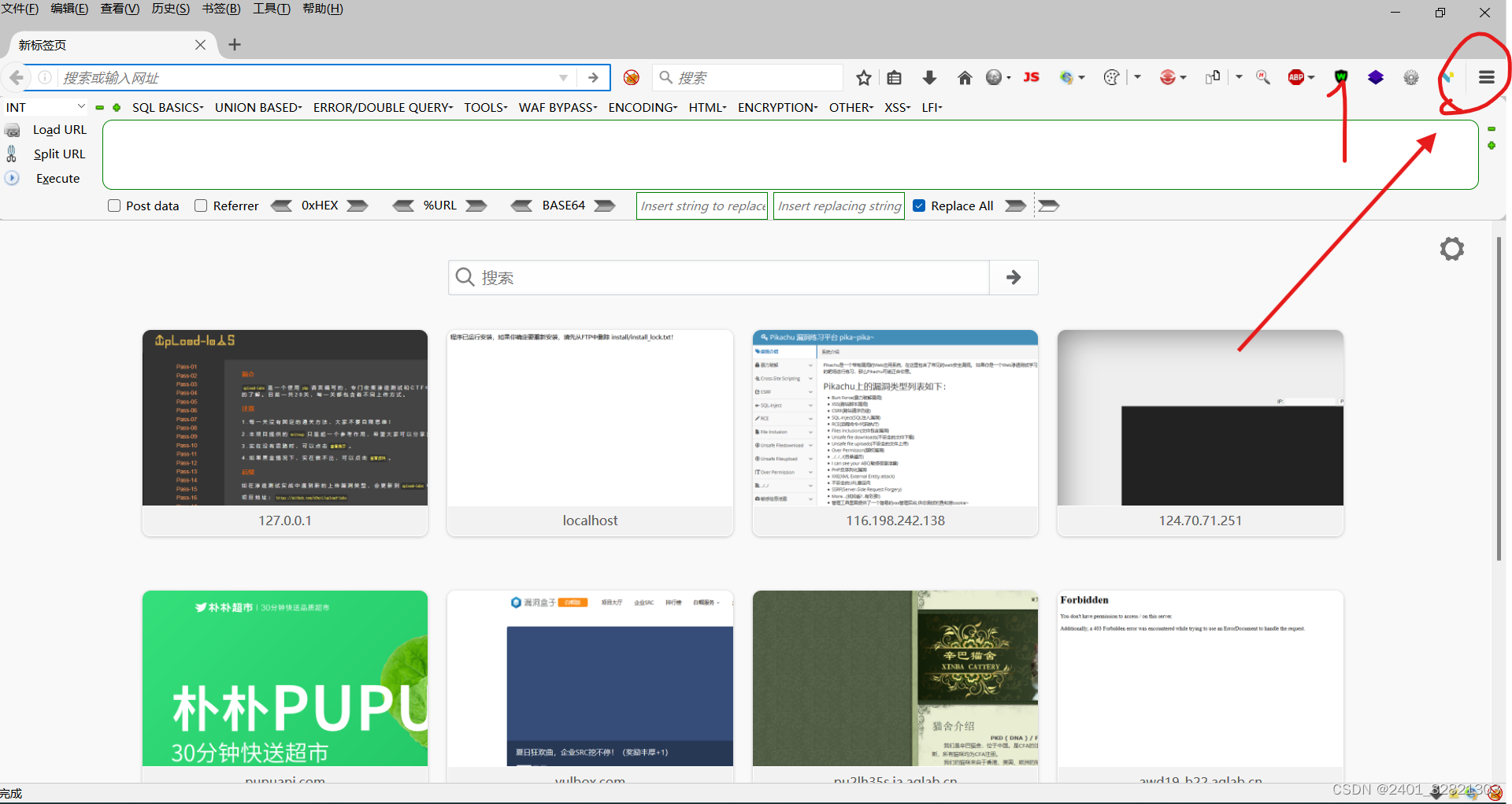The height and width of the screenshot is (804, 1512).
Task: Click the 0xHEX encode right arrow
Action: point(358,206)
